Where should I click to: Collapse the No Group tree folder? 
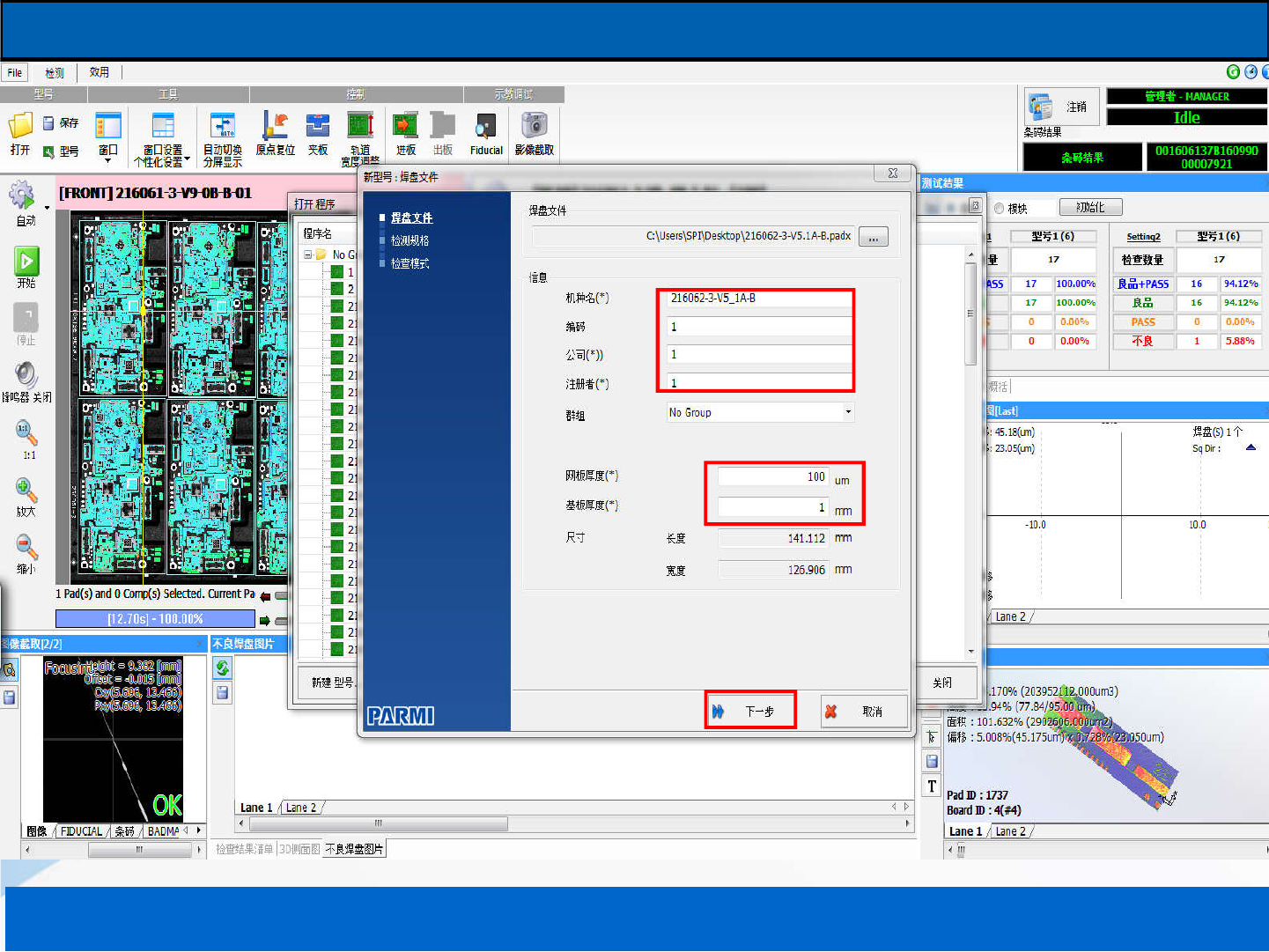click(x=308, y=255)
